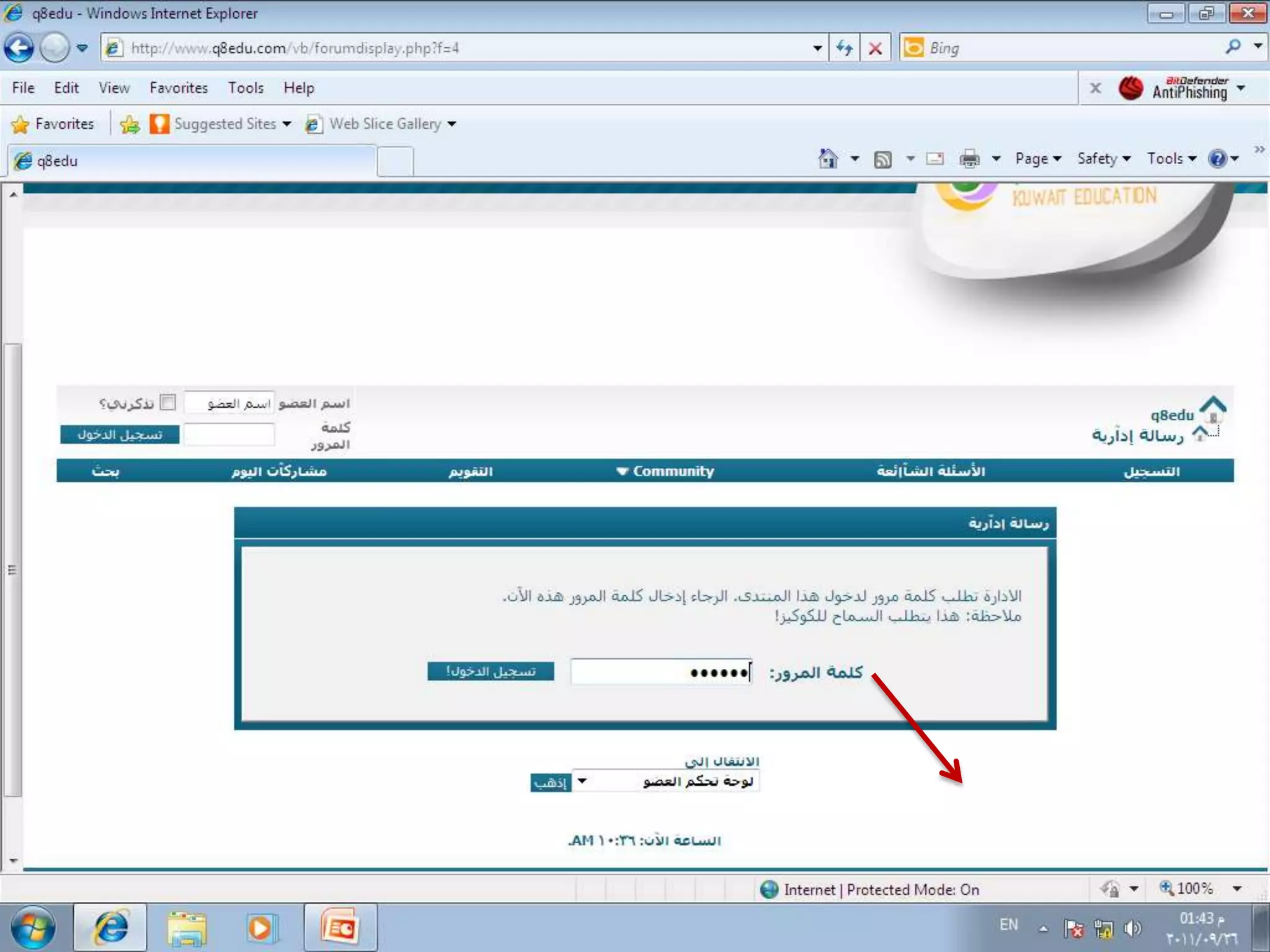Open the command bar Tools menu
The height and width of the screenshot is (952, 1270).
pyautogui.click(x=1171, y=159)
